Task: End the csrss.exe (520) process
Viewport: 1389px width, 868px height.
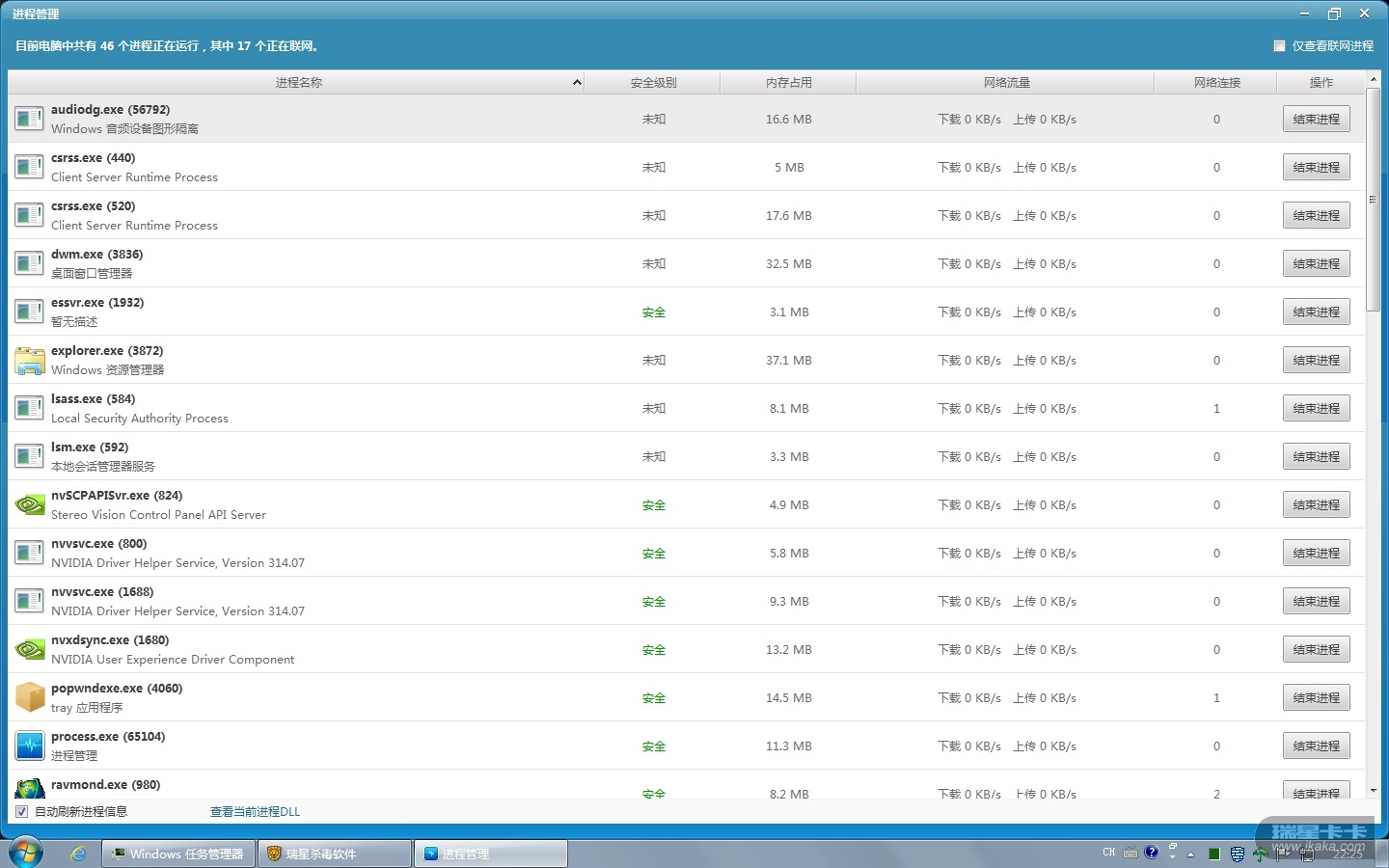Action: click(x=1317, y=215)
